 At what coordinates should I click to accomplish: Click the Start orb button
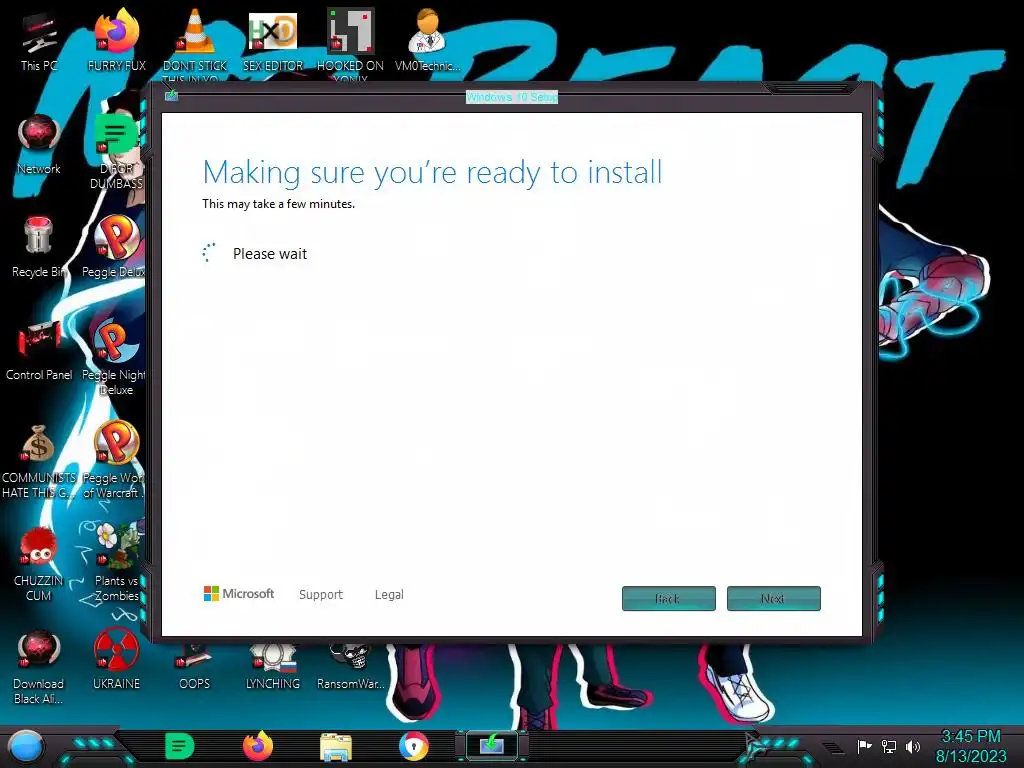pos(26,747)
